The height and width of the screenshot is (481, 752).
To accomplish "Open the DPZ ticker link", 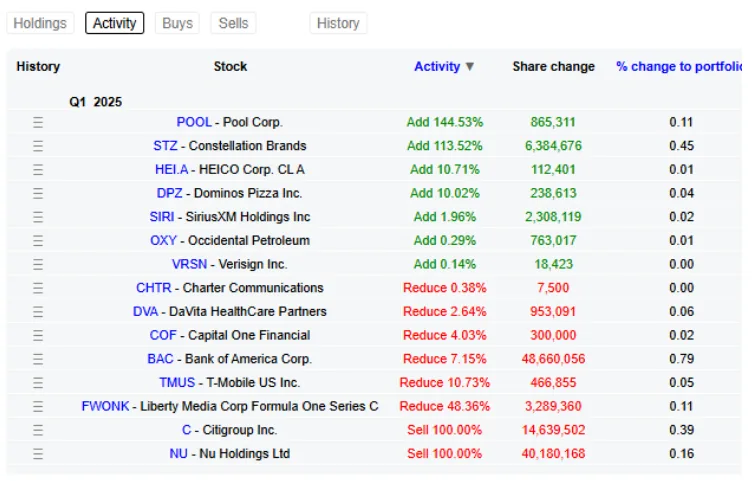I will (x=169, y=193).
